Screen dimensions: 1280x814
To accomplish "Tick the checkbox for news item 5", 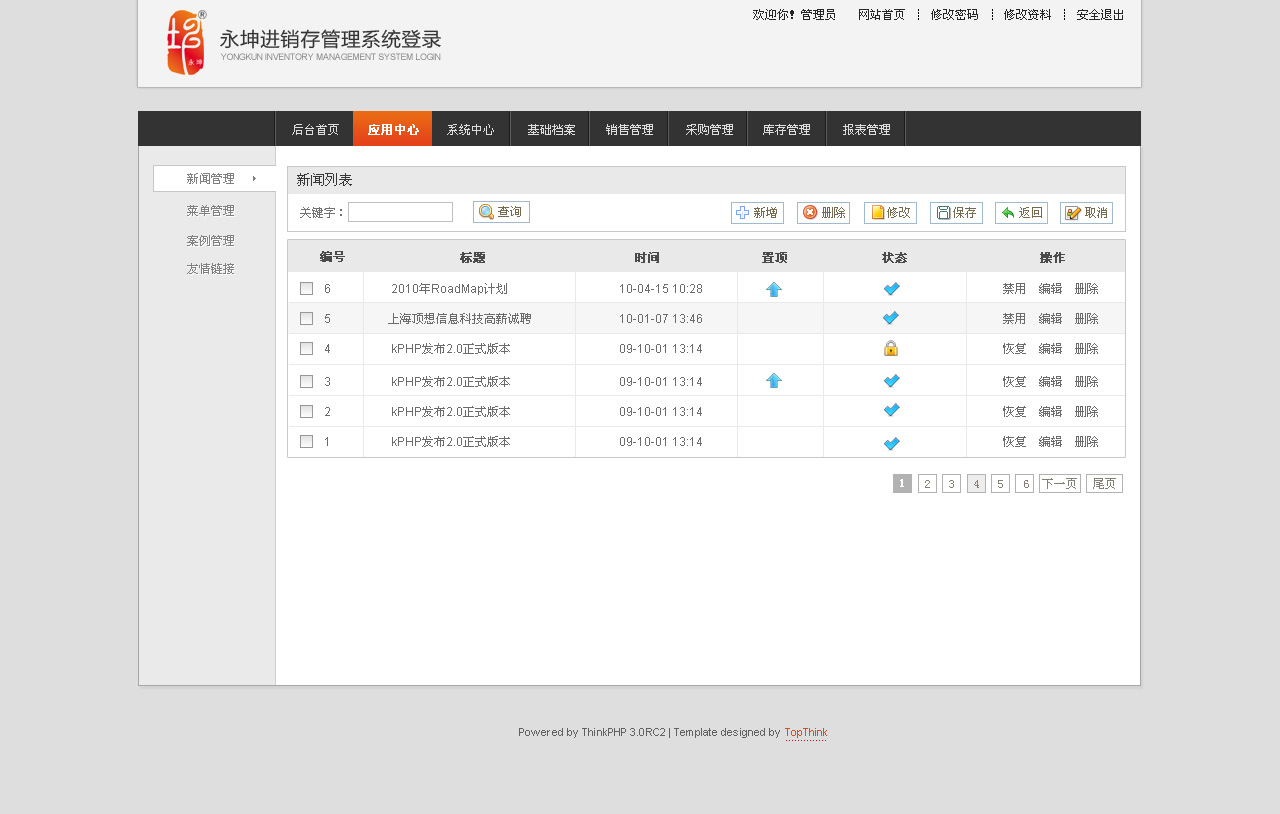I will tap(307, 319).
